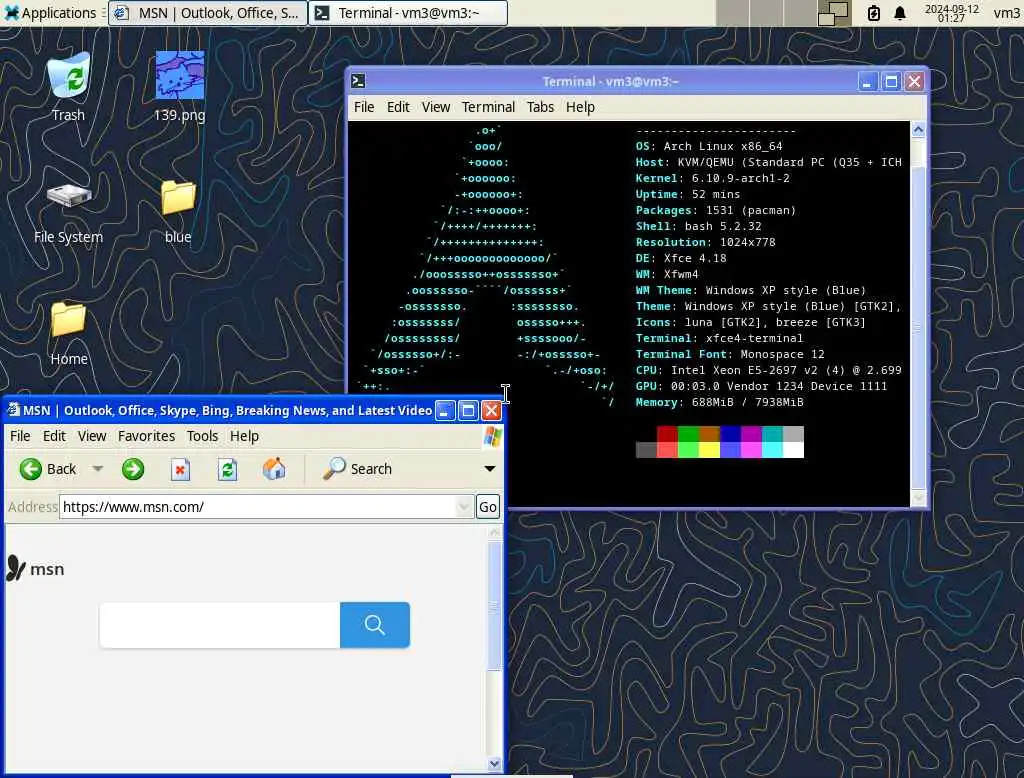Open the browser Help menu
The height and width of the screenshot is (778, 1024).
244,436
